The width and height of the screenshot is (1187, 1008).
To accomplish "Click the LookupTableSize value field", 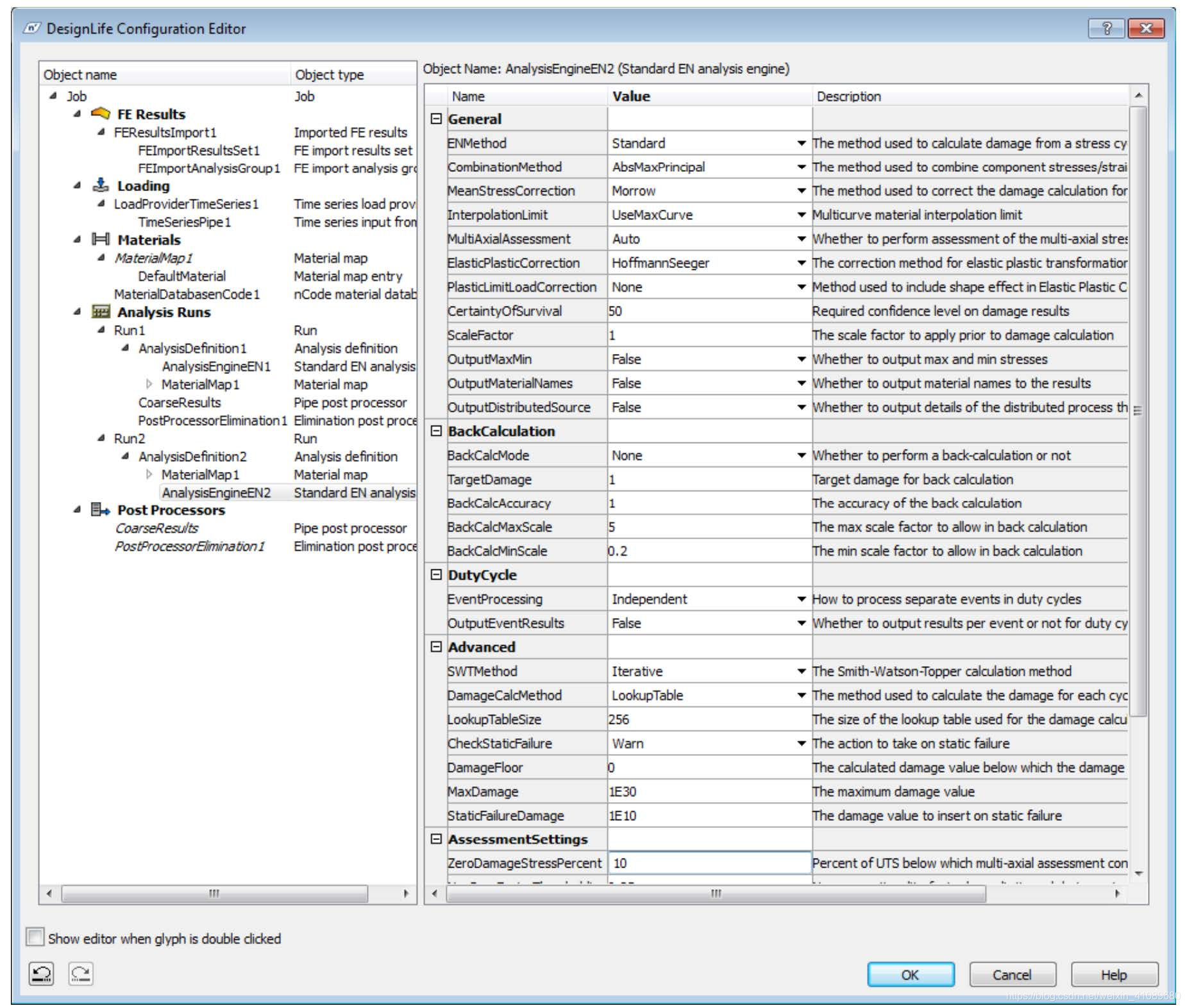I will point(710,719).
